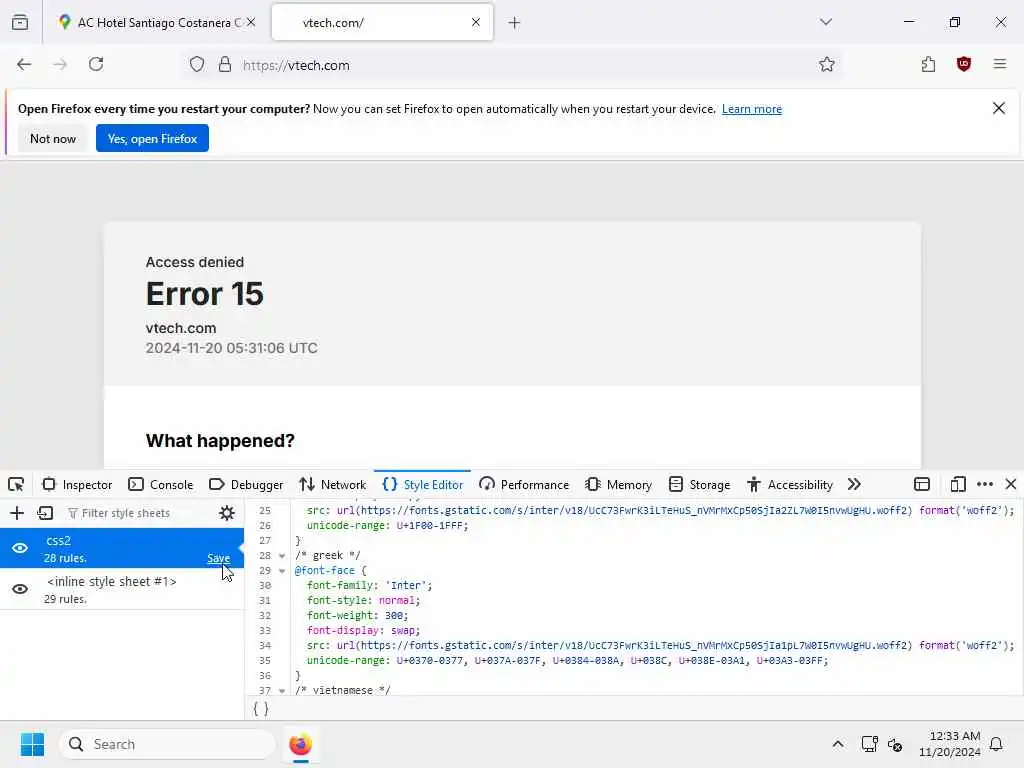The width and height of the screenshot is (1024, 768).
Task: Click Yes, open Firefox button
Action: (x=152, y=138)
